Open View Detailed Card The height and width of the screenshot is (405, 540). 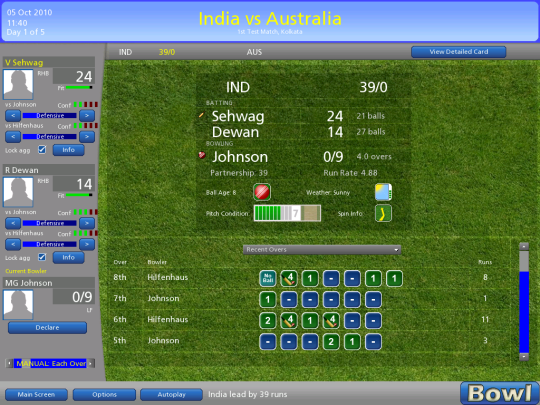[459, 52]
